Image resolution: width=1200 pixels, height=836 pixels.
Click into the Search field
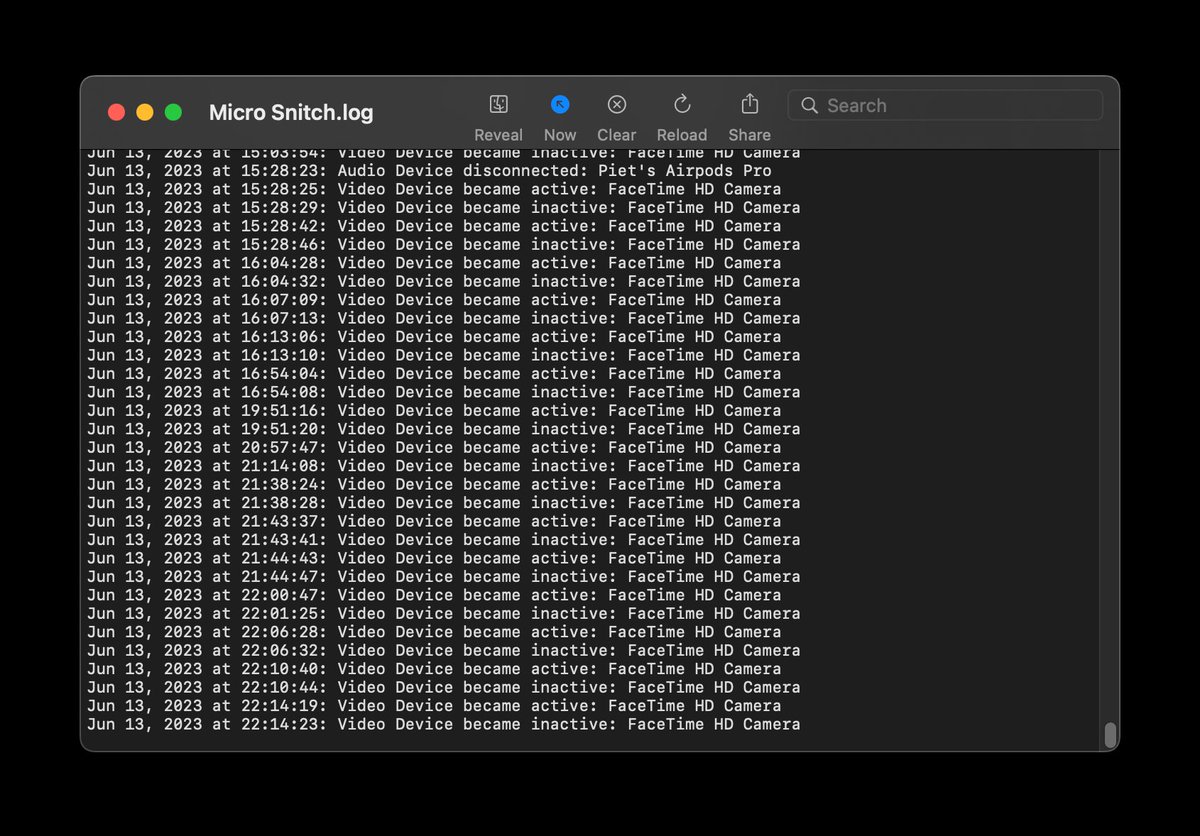click(945, 105)
